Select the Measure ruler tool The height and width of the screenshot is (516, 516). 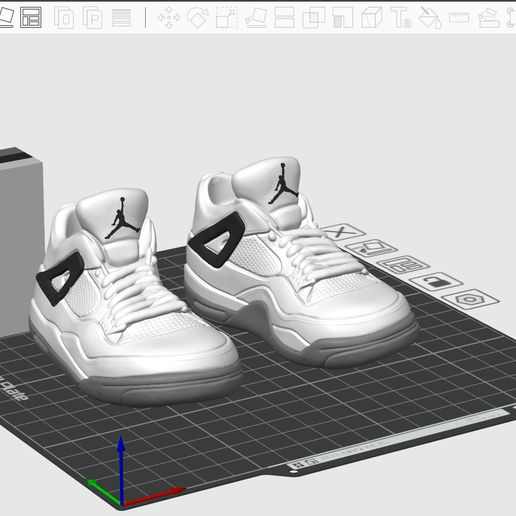click(x=459, y=18)
